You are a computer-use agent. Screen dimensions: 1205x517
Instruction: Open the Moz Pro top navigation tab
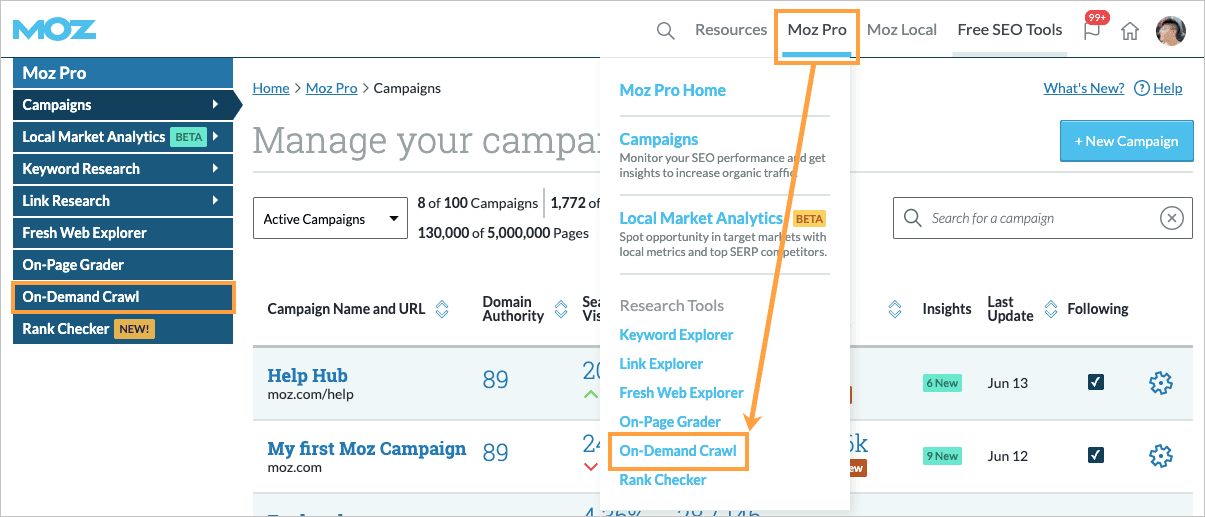coord(817,30)
